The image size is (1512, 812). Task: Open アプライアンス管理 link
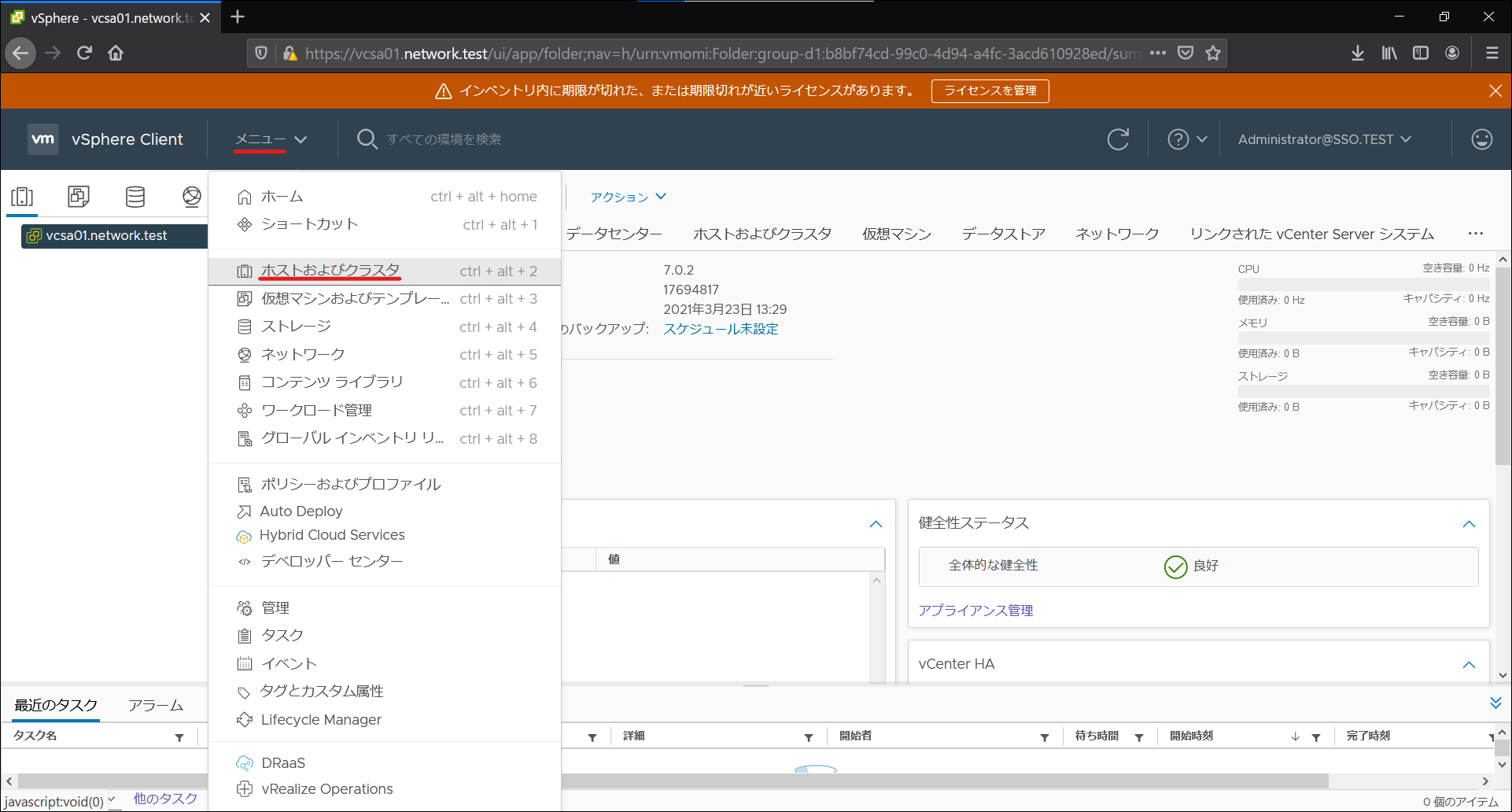[x=975, y=611]
